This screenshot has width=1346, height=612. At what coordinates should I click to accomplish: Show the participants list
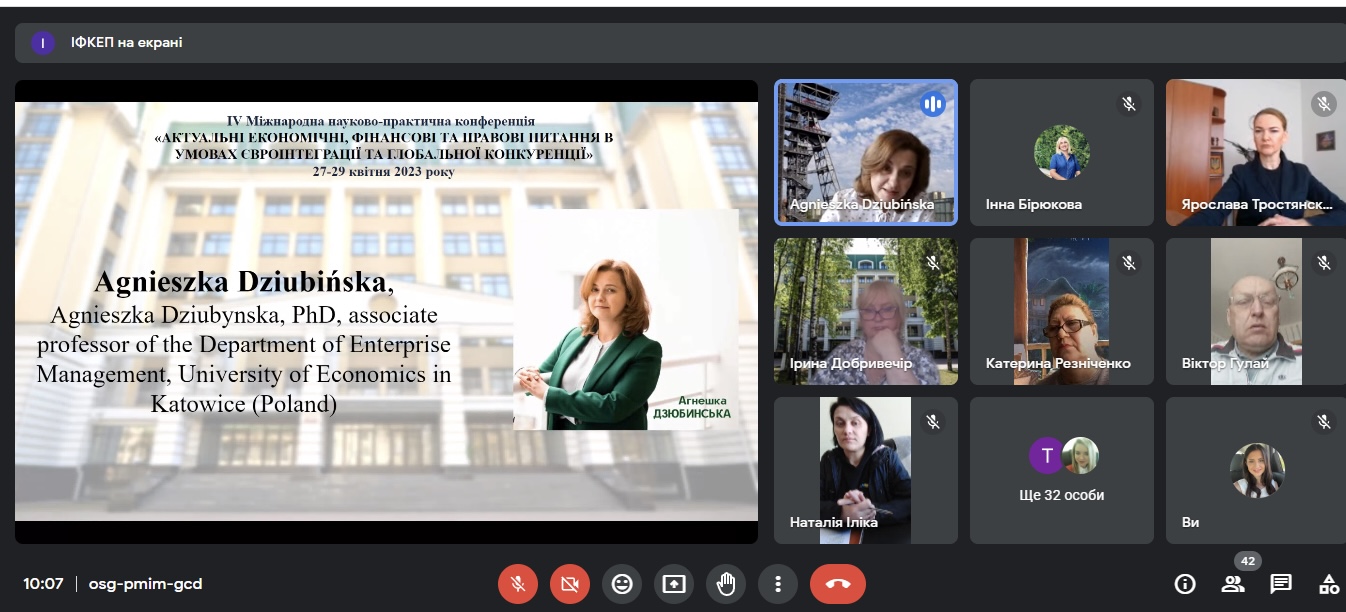[x=1233, y=584]
